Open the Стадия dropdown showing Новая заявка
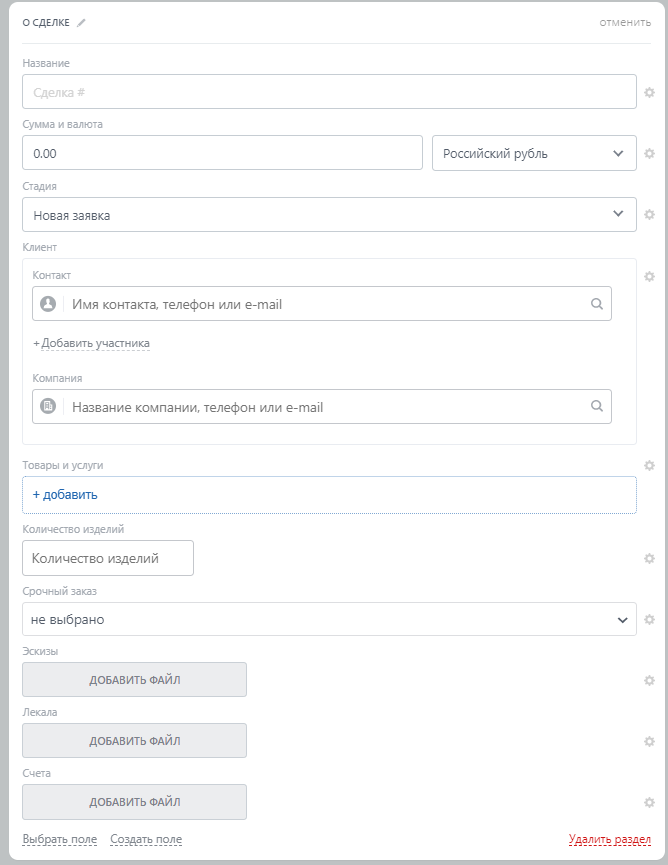 (328, 215)
